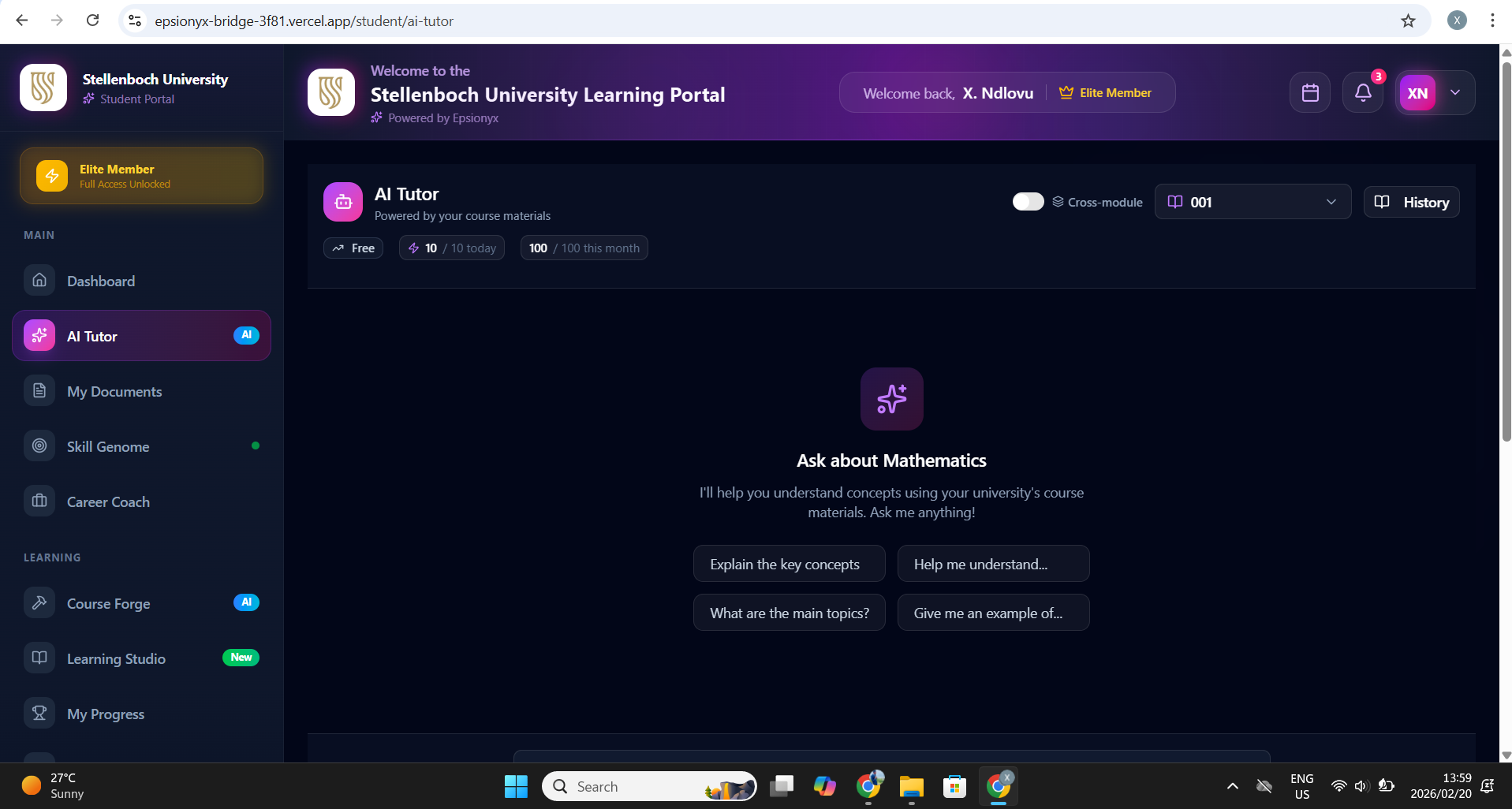This screenshot has height=809, width=1512.
Task: Click the My Progress trophy icon
Action: [39, 713]
